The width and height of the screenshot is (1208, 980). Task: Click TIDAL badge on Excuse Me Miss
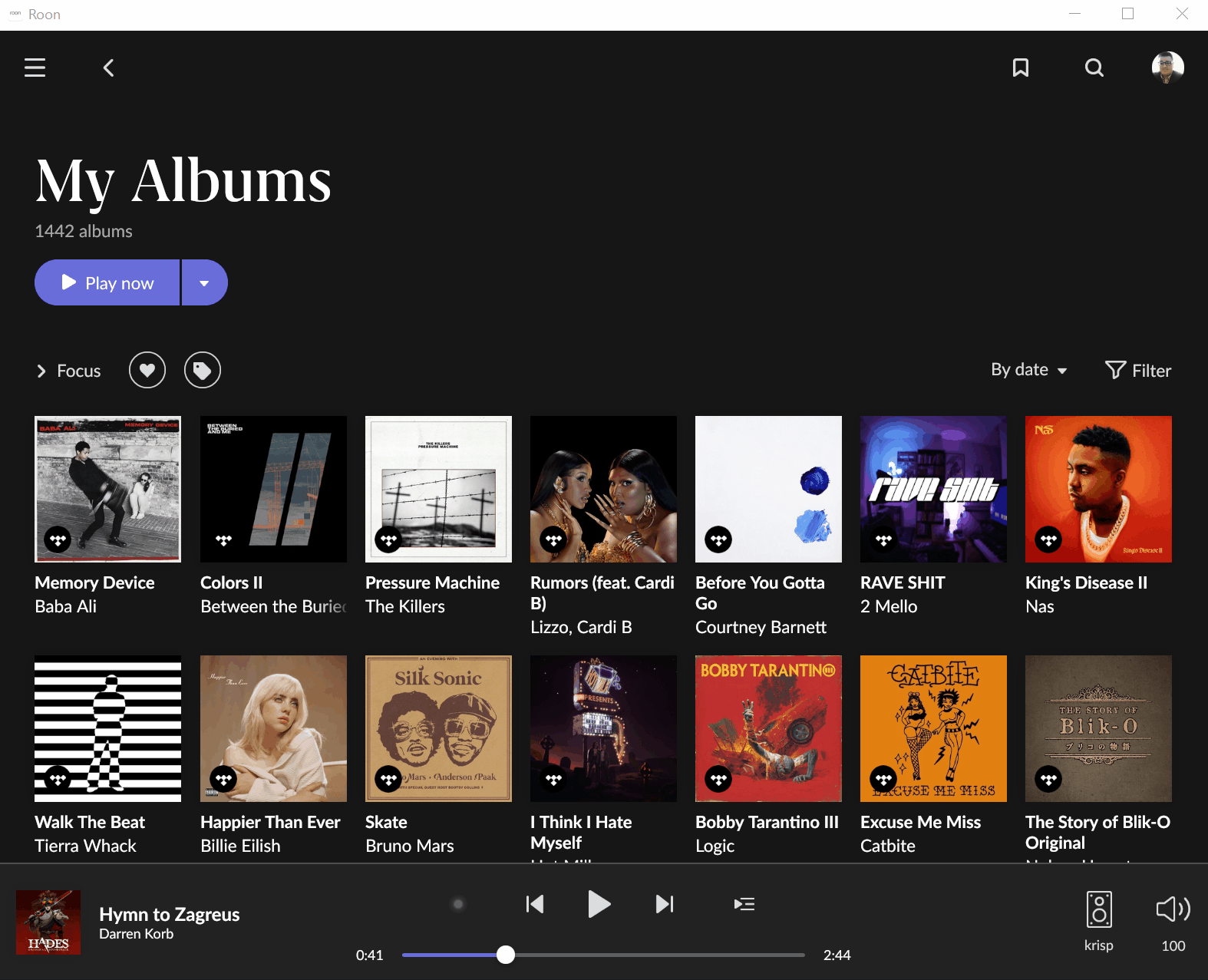click(x=883, y=779)
